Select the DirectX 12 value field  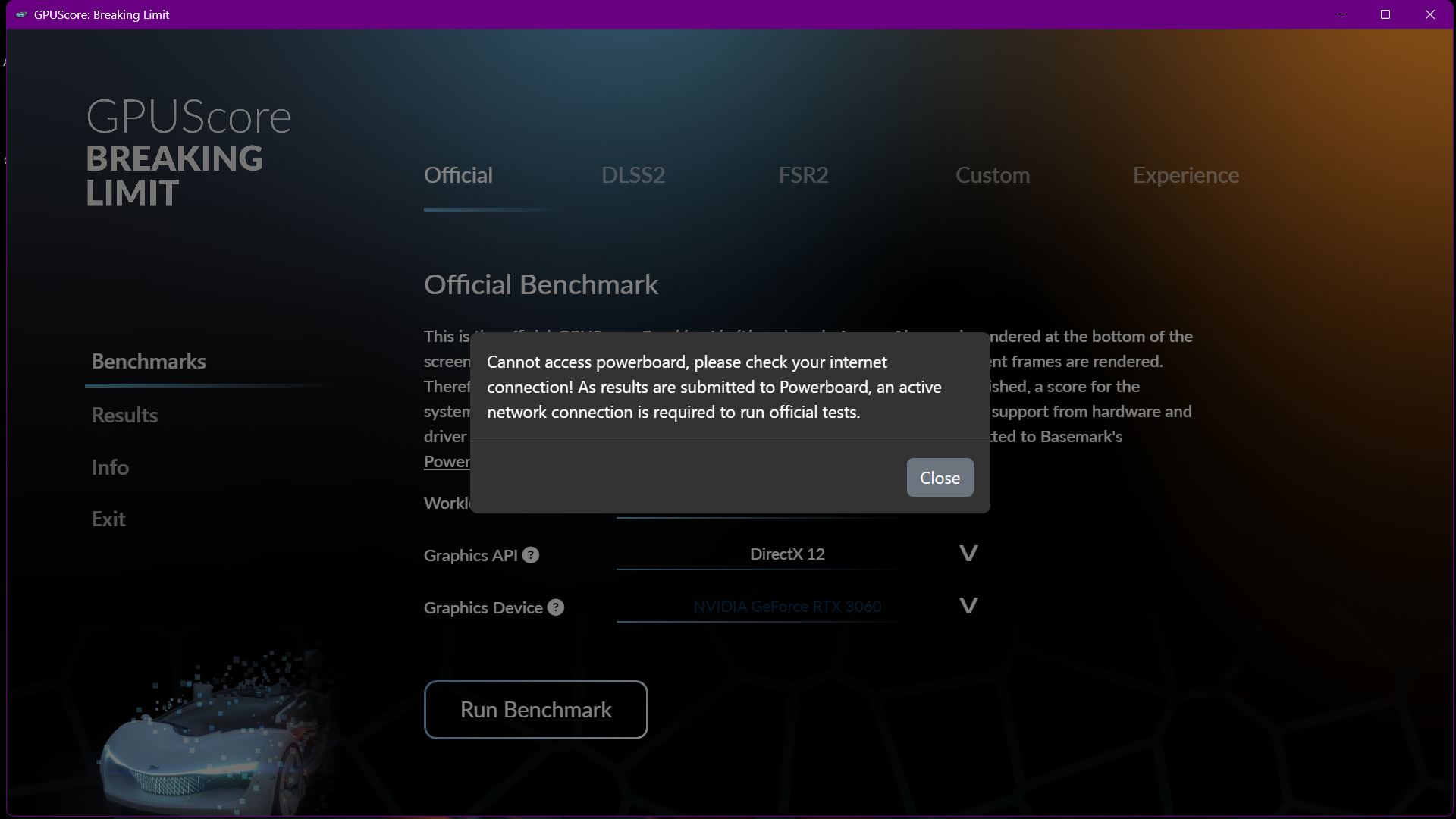(x=787, y=554)
